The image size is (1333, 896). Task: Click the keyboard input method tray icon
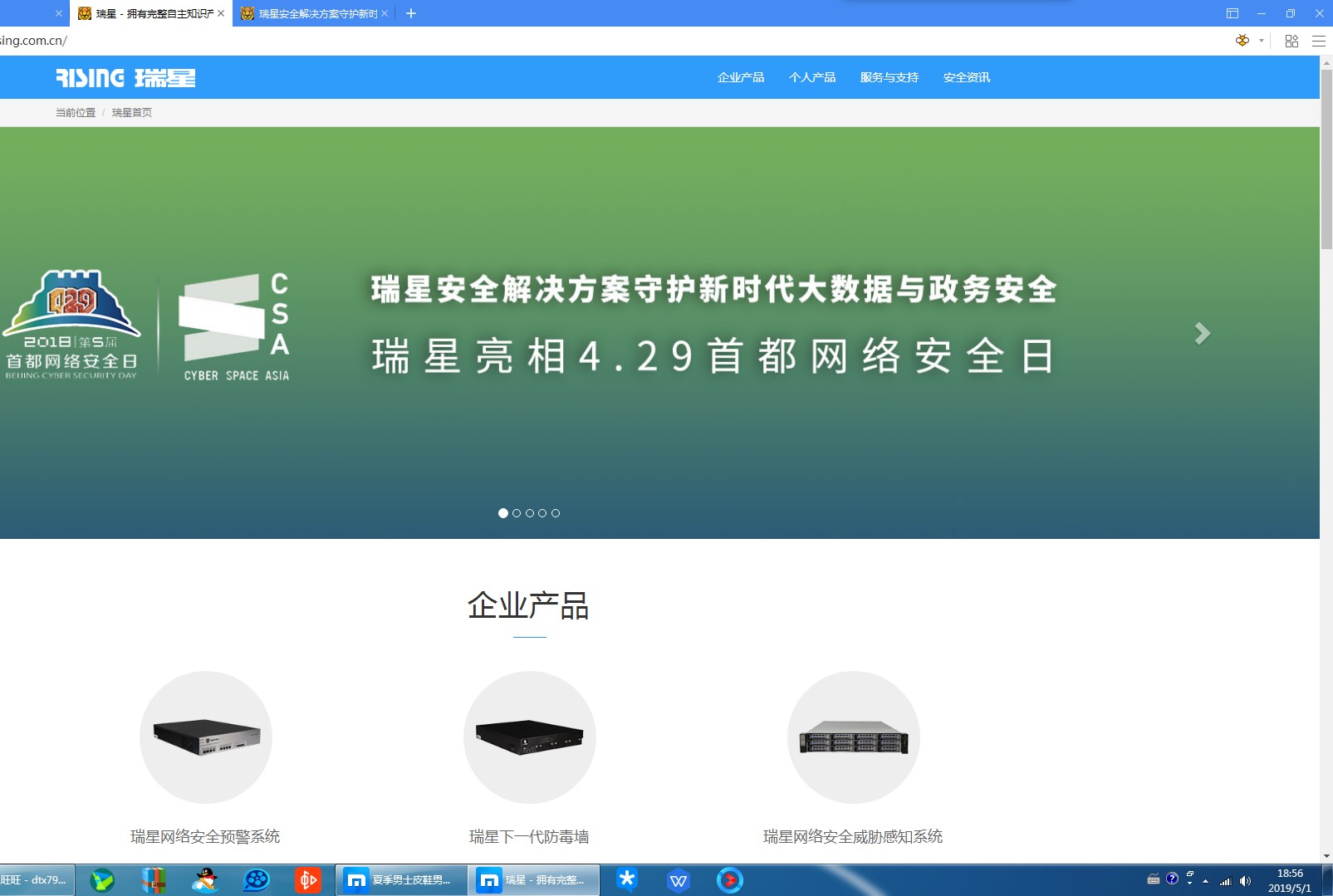(x=1154, y=879)
